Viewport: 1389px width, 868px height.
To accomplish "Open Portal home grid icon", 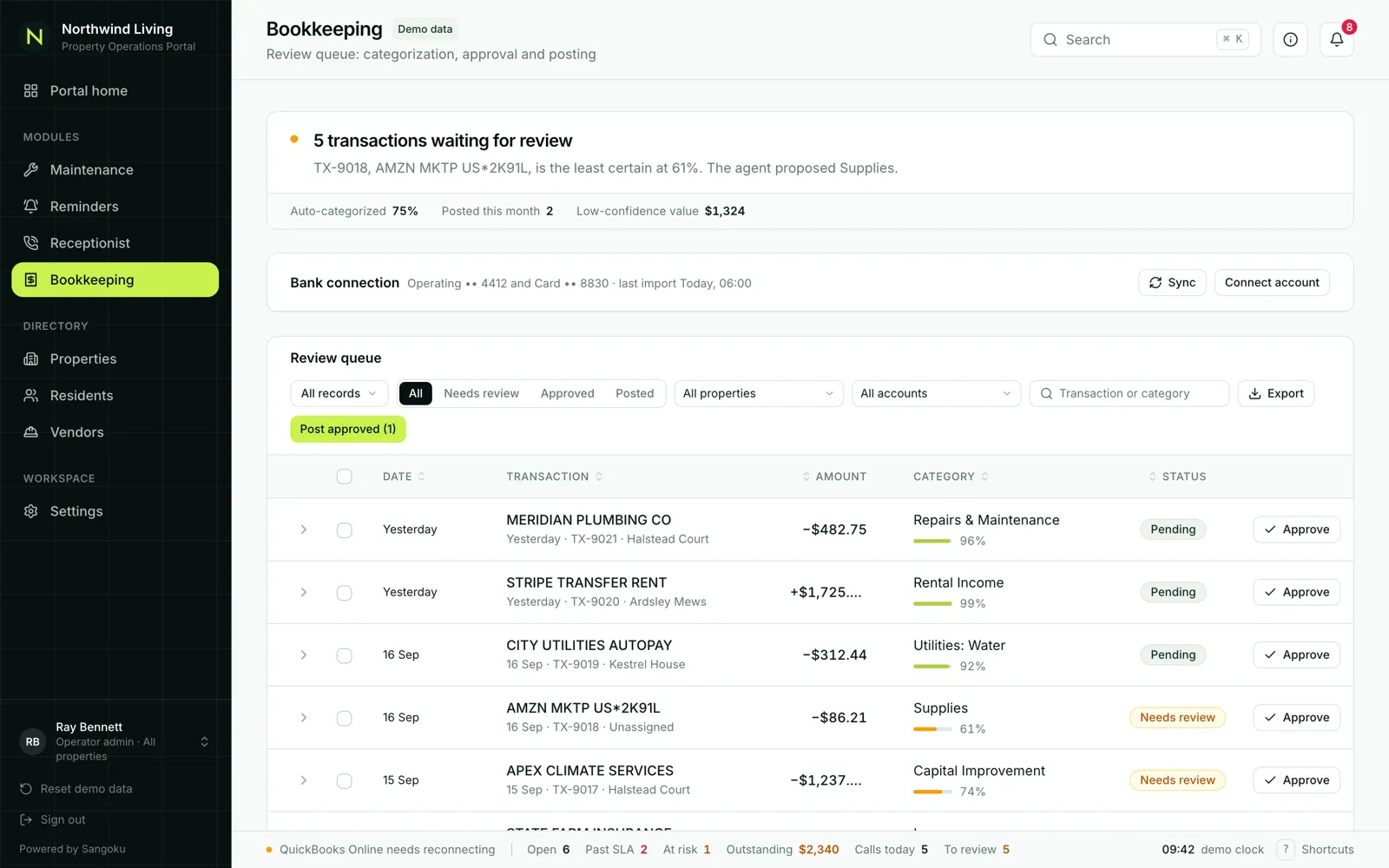I will (31, 90).
